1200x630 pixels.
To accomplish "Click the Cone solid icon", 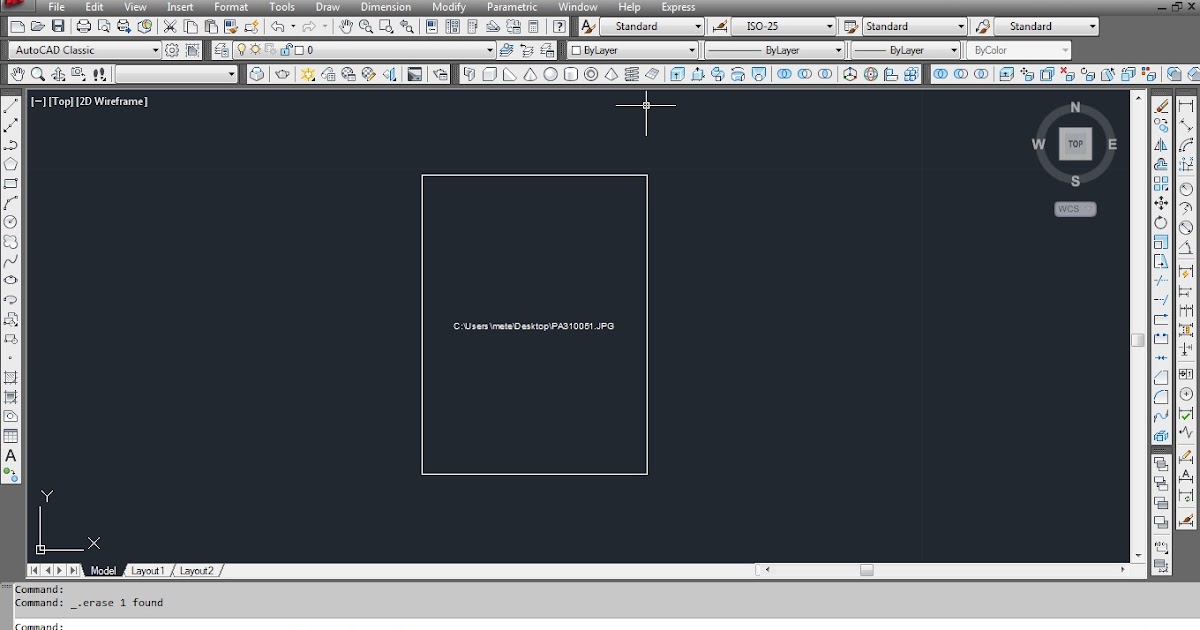I will click(x=530, y=74).
